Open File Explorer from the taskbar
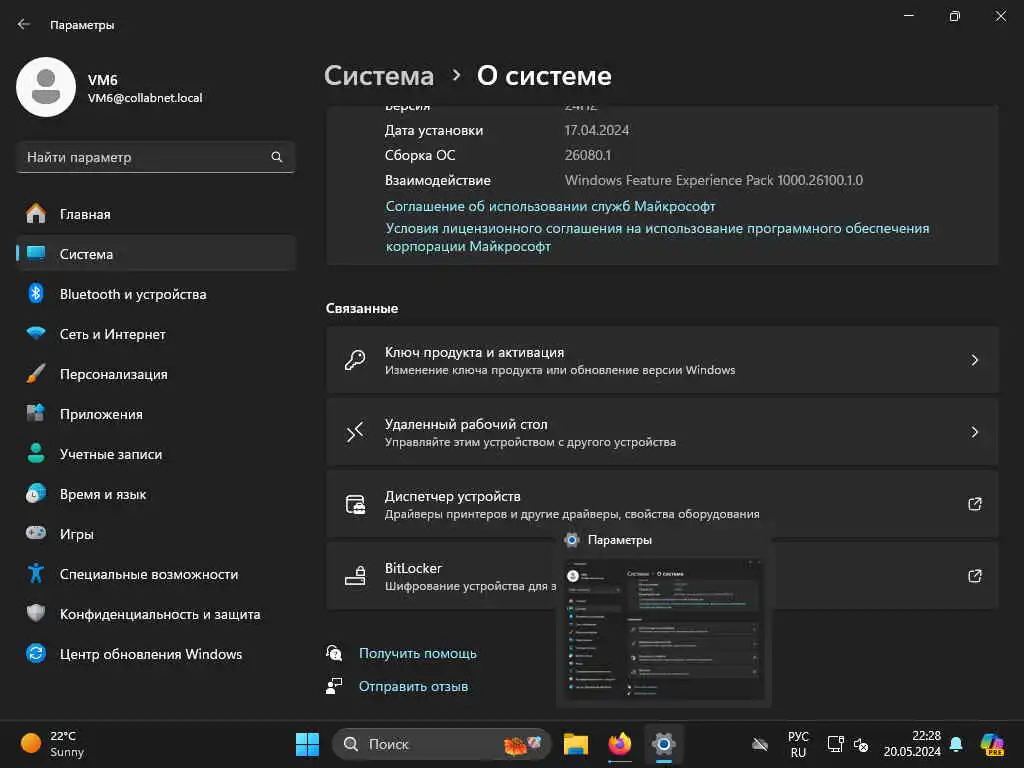1024x768 pixels. [575, 744]
